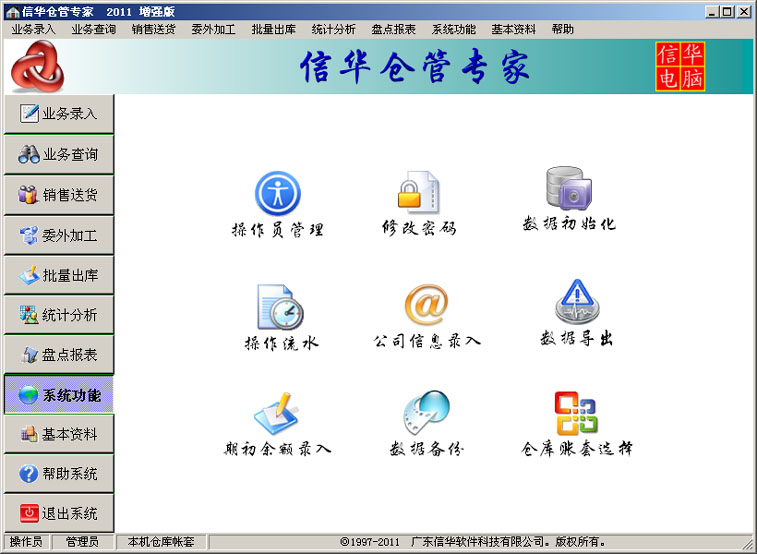757x554 pixels.
Task: Launch 数据初始化 database safe icon
Action: pos(569,189)
